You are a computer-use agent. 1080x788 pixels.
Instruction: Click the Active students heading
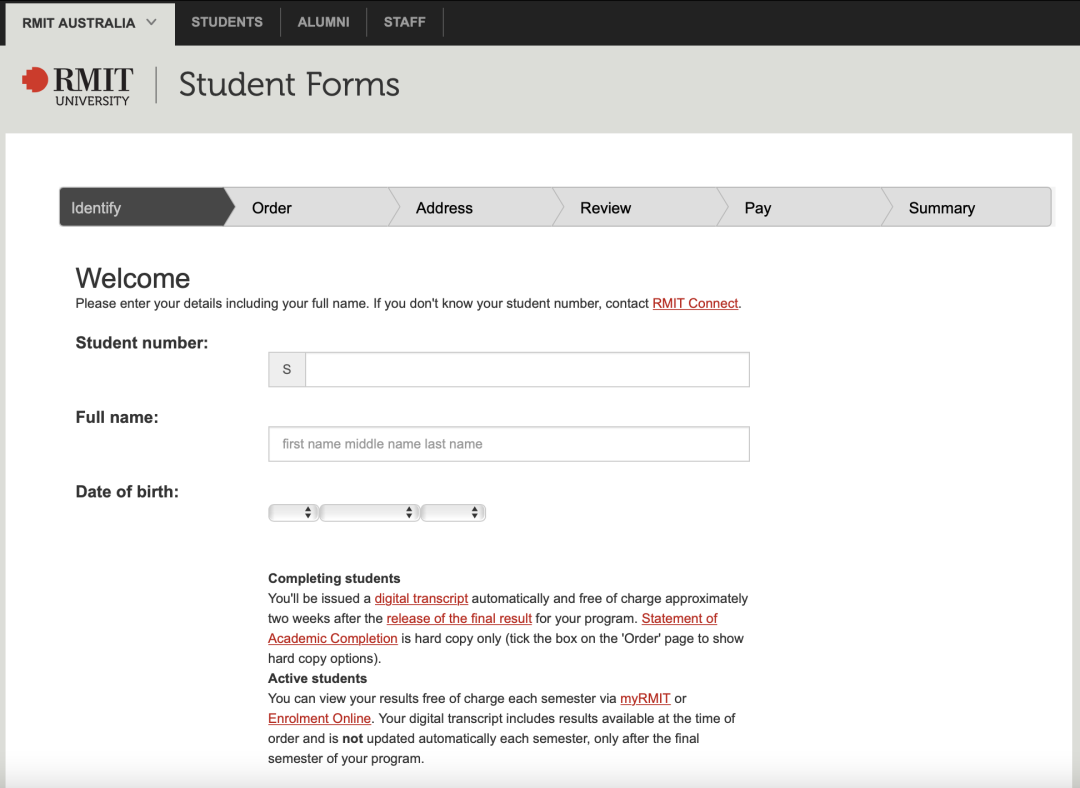(318, 678)
